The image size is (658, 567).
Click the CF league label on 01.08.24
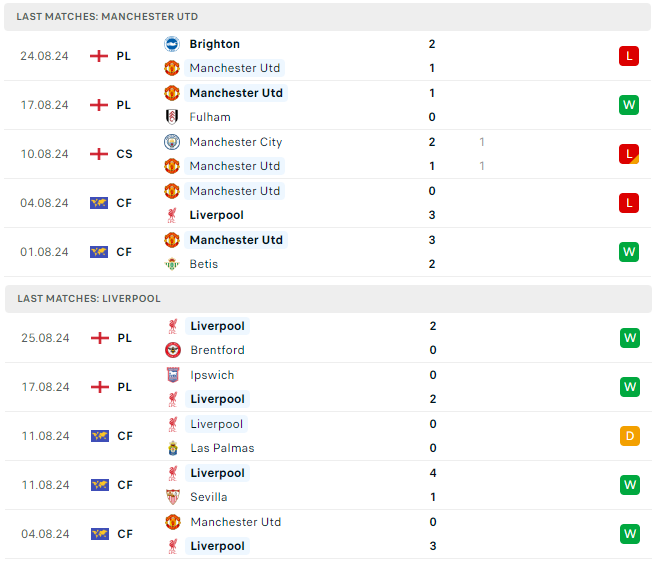coord(124,252)
